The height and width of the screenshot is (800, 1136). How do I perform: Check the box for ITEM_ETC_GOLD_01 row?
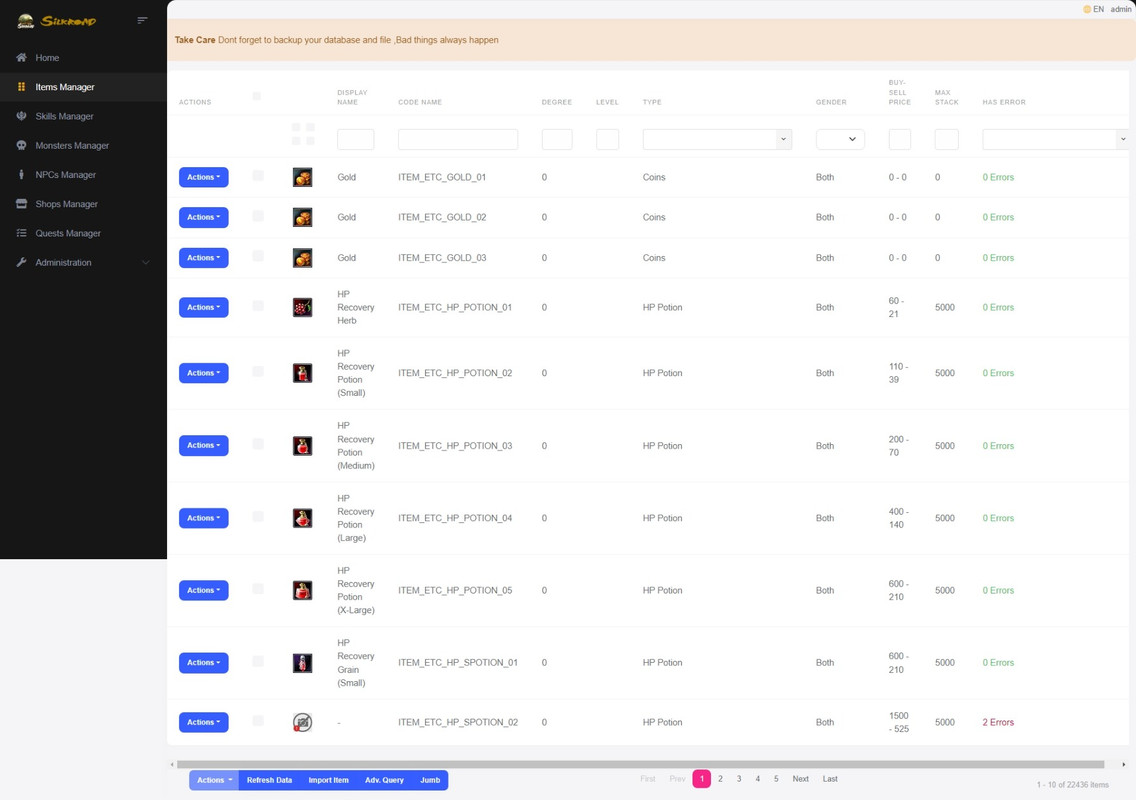pos(258,176)
